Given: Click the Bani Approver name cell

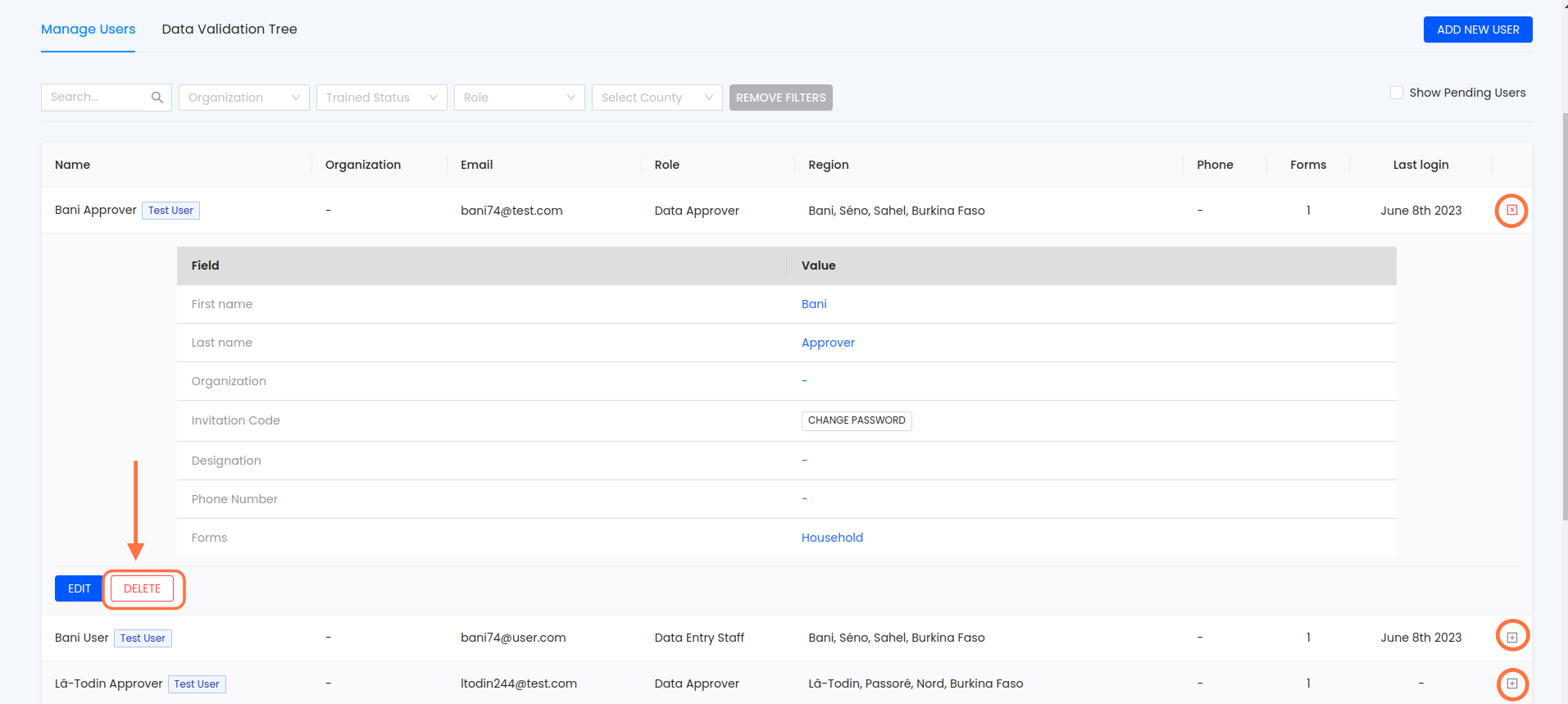Looking at the screenshot, I should point(96,211).
